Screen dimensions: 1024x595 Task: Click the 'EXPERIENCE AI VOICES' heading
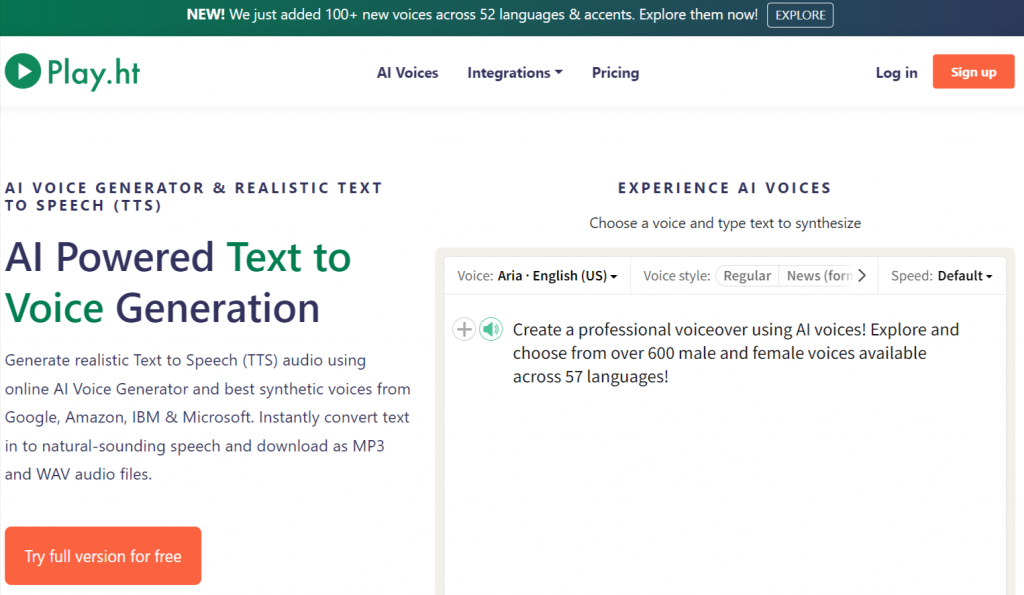click(725, 188)
